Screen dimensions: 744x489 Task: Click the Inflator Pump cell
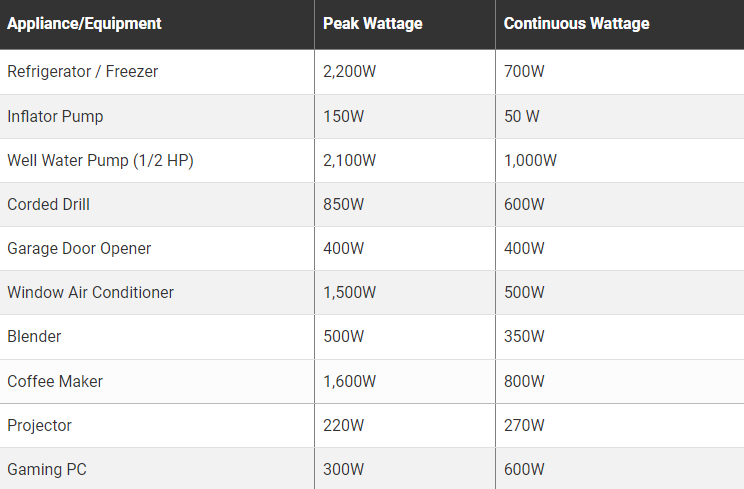tap(55, 116)
